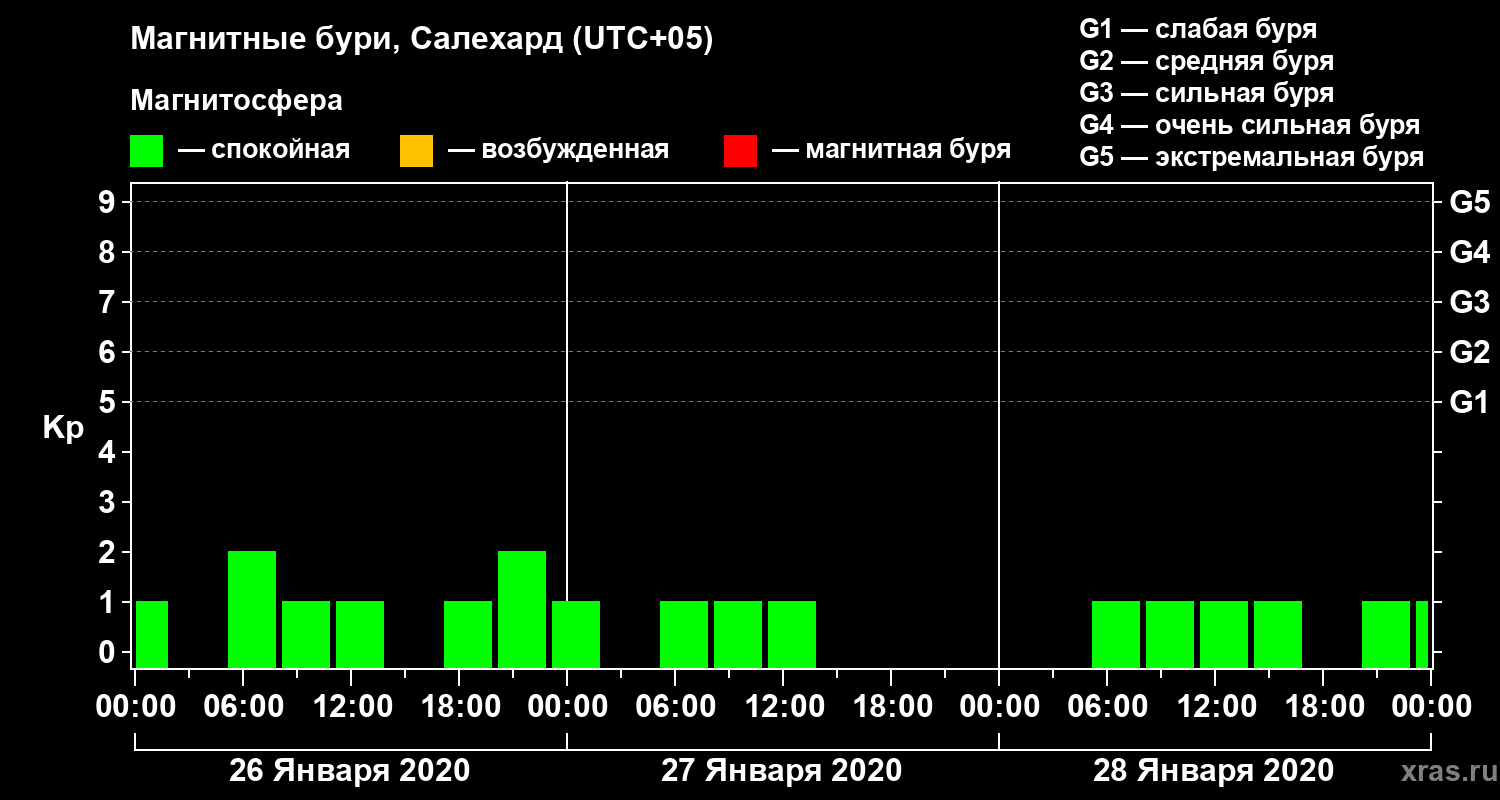
Task: Click the '00:00' label between 26 and 27 January
Action: 567,706
